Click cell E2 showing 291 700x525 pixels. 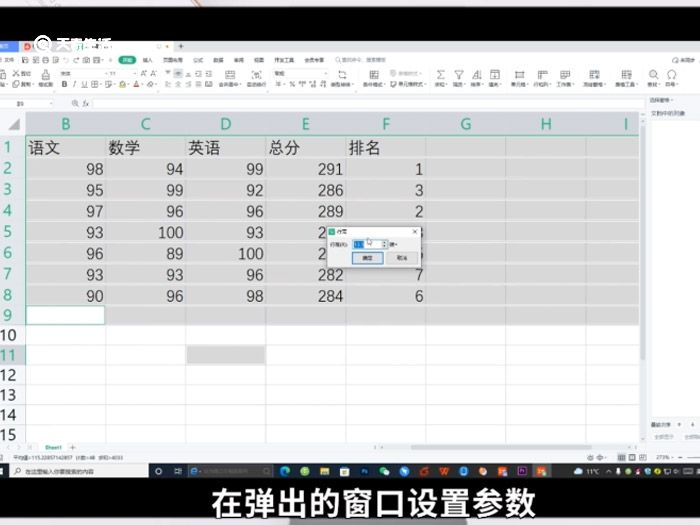(x=306, y=169)
